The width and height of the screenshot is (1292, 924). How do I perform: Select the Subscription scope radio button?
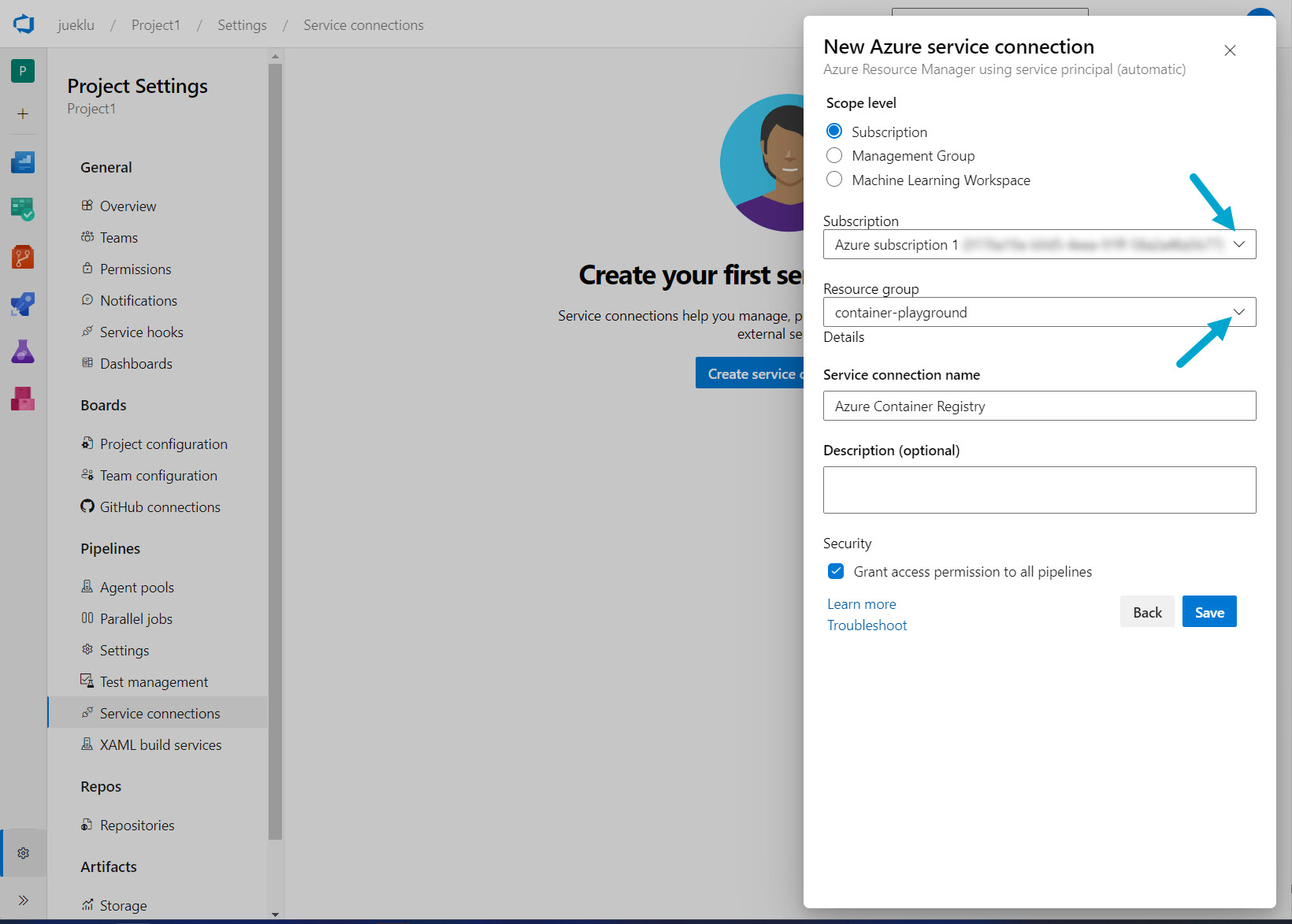click(834, 132)
